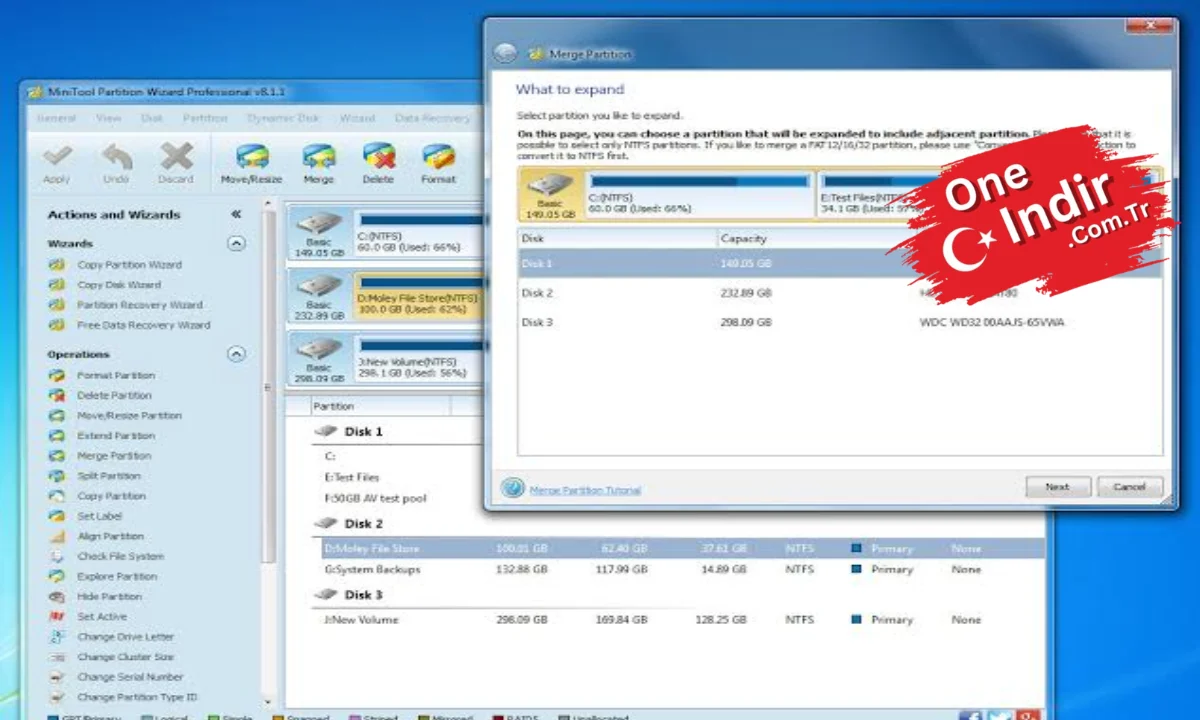
Task: Click the help icon in Merge dialog
Action: coord(512,488)
